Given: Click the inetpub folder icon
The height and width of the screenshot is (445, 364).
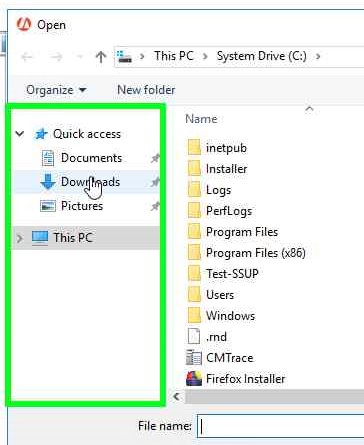Looking at the screenshot, I should 194,148.
